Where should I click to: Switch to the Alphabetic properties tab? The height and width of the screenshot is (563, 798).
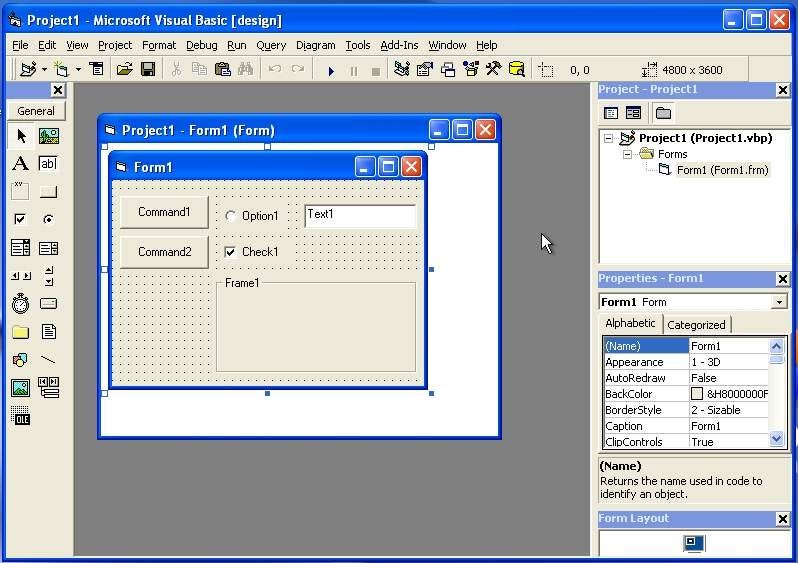pyautogui.click(x=630, y=323)
